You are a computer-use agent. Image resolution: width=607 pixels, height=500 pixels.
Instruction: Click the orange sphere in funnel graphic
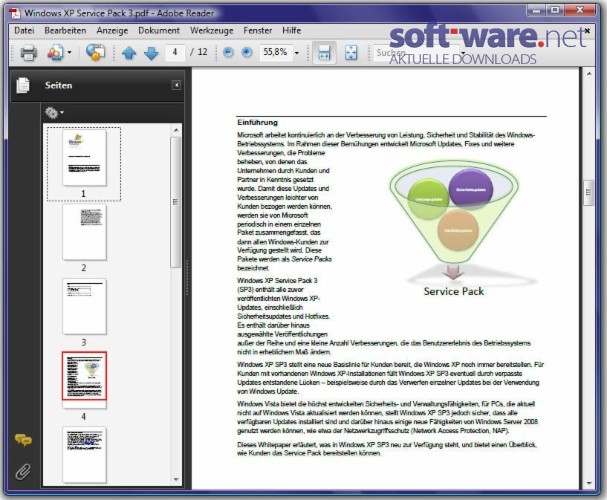(x=458, y=230)
